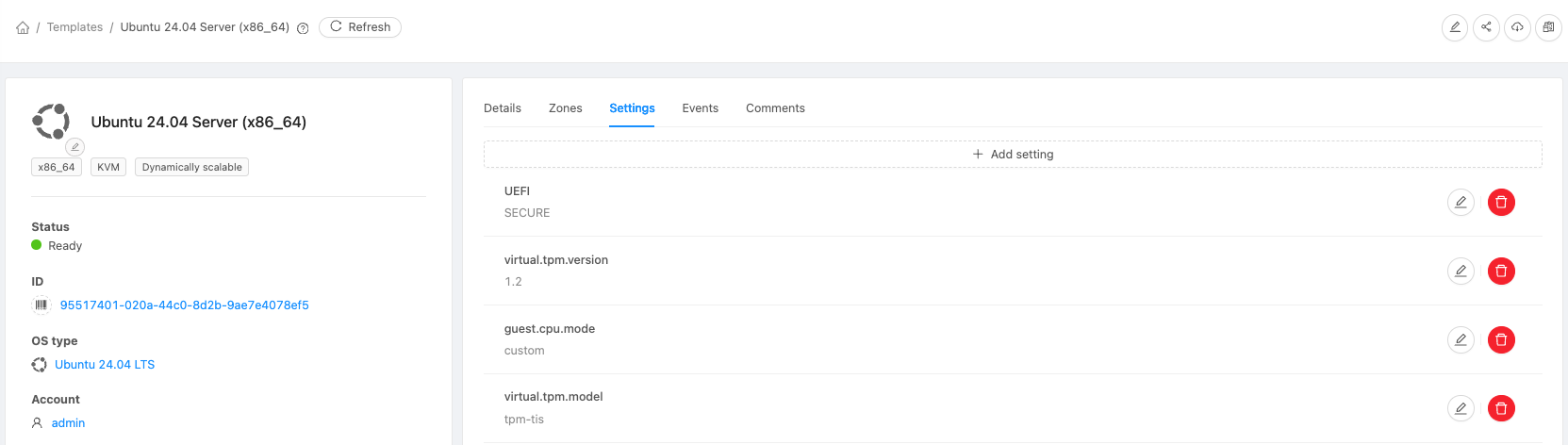Viewport: 1568px width, 445px height.
Task: Open the share template permissions icon
Action: coord(1486,27)
